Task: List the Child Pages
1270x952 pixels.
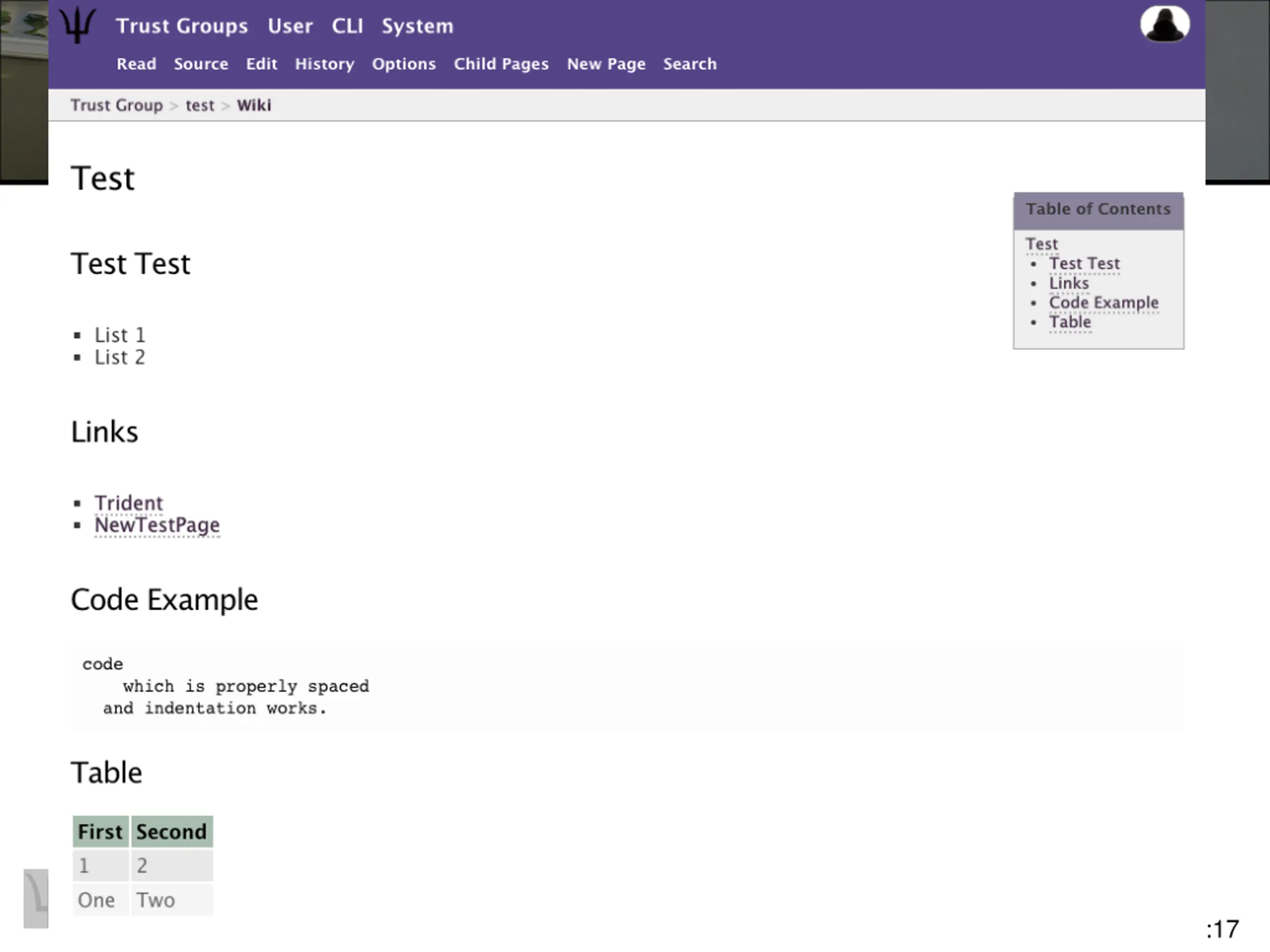Action: click(501, 63)
